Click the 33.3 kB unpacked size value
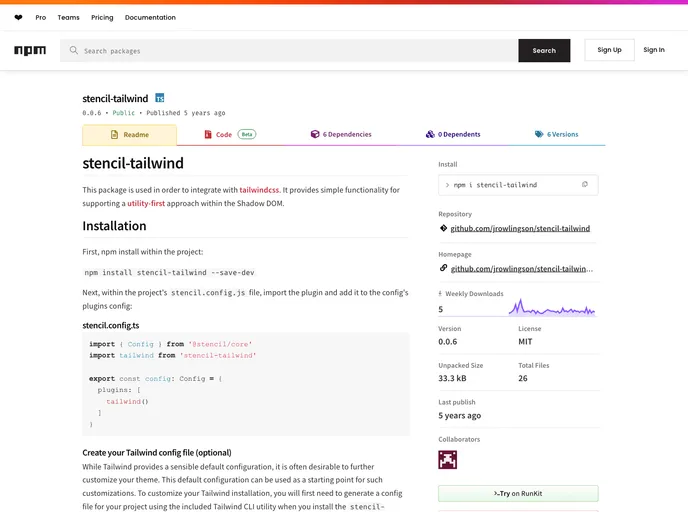Screen dimensions: 688x512 tap(452, 378)
